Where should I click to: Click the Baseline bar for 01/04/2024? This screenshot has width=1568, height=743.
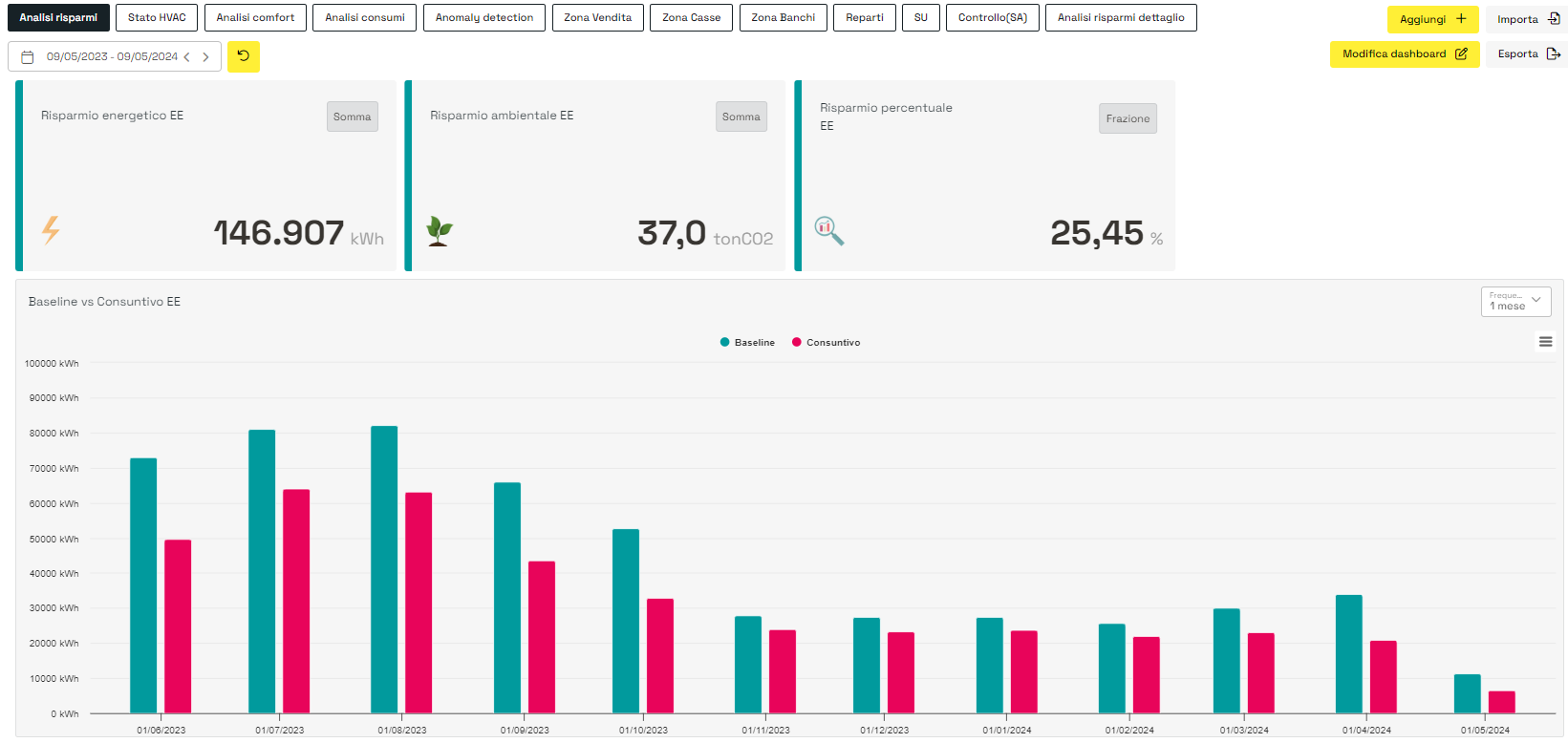[1348, 654]
